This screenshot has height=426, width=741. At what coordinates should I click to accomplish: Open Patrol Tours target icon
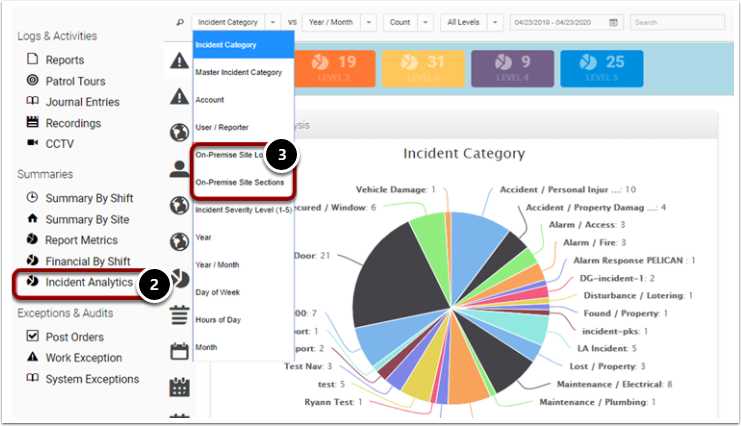pos(33,80)
